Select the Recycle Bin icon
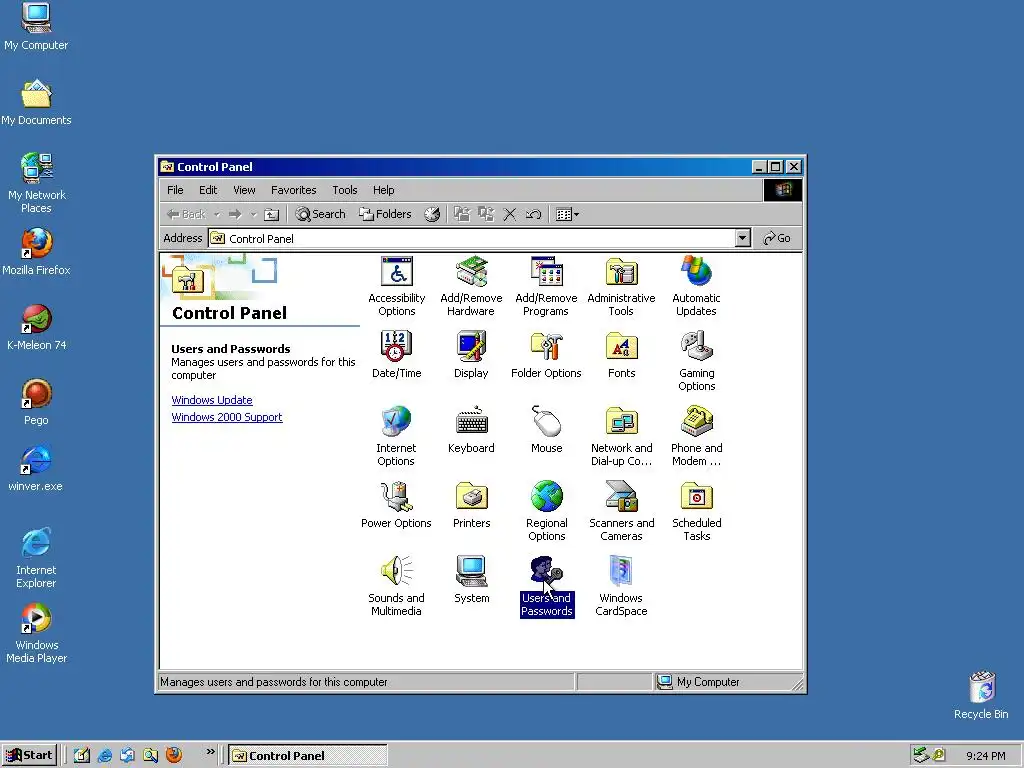Viewport: 1024px width, 768px height. point(981,696)
